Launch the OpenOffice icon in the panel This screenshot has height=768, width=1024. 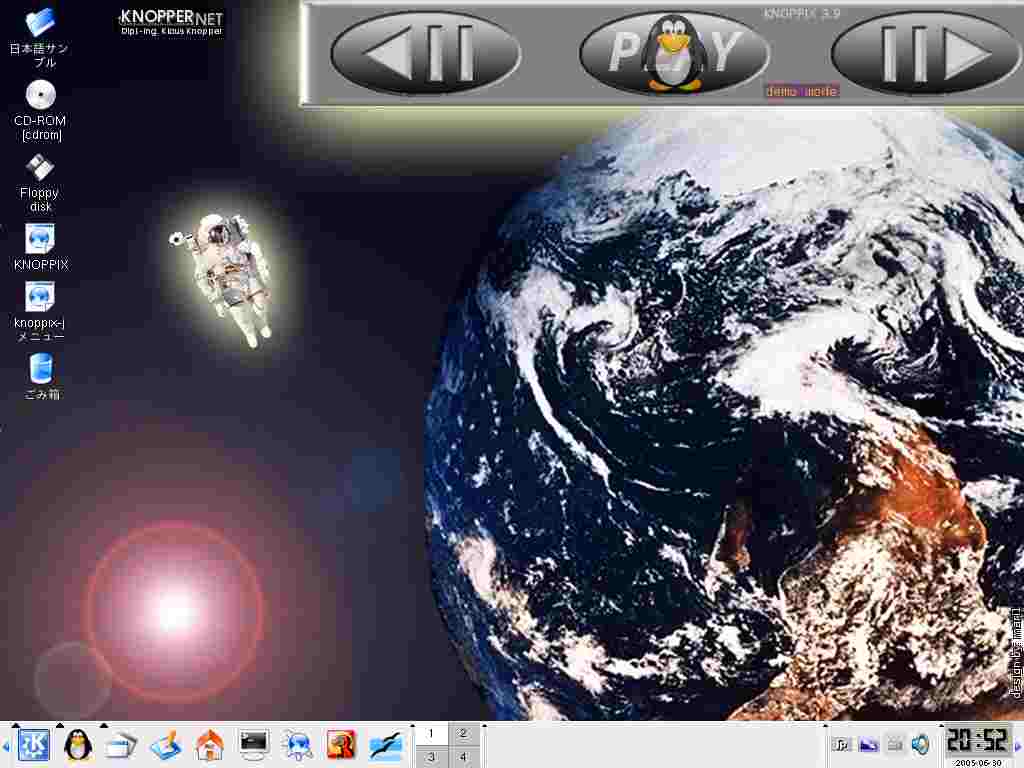click(386, 745)
